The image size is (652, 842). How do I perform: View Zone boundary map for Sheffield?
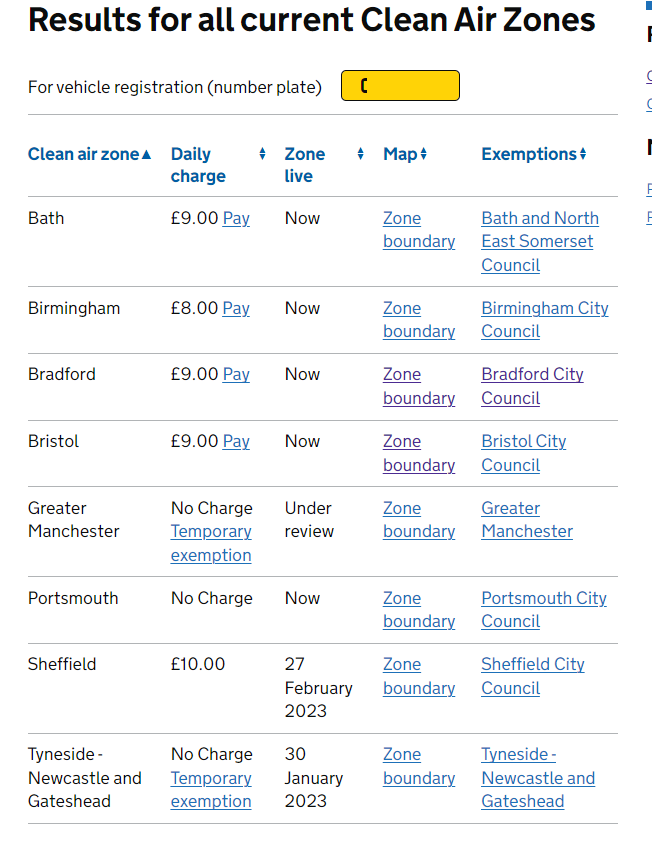coord(419,676)
